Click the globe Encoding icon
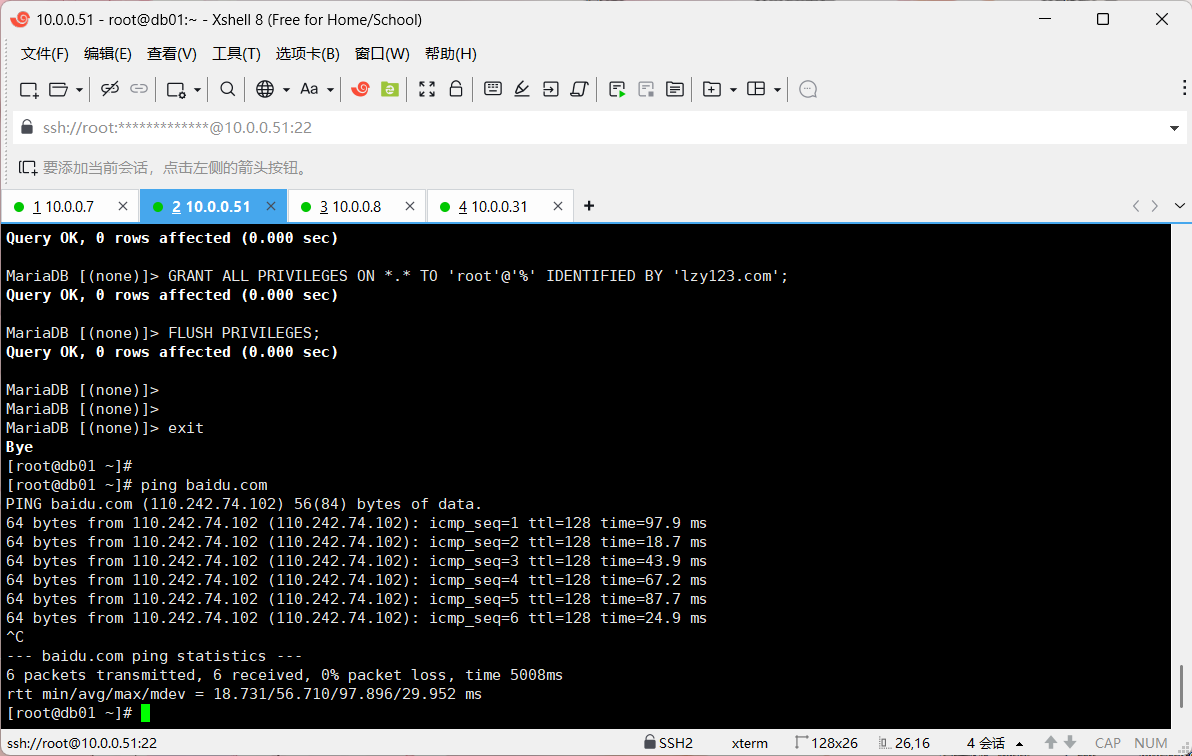 pyautogui.click(x=265, y=89)
